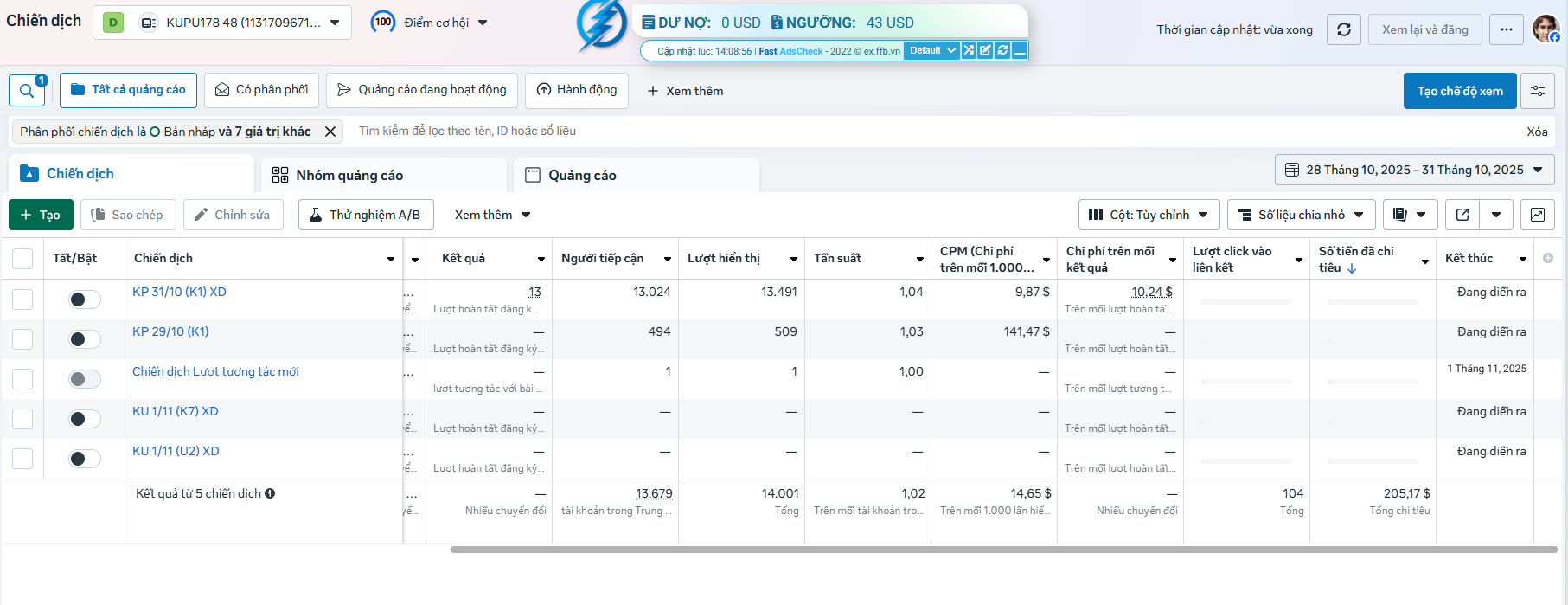Show the charts panel icon
This screenshot has width=1568, height=605.
point(1537,215)
